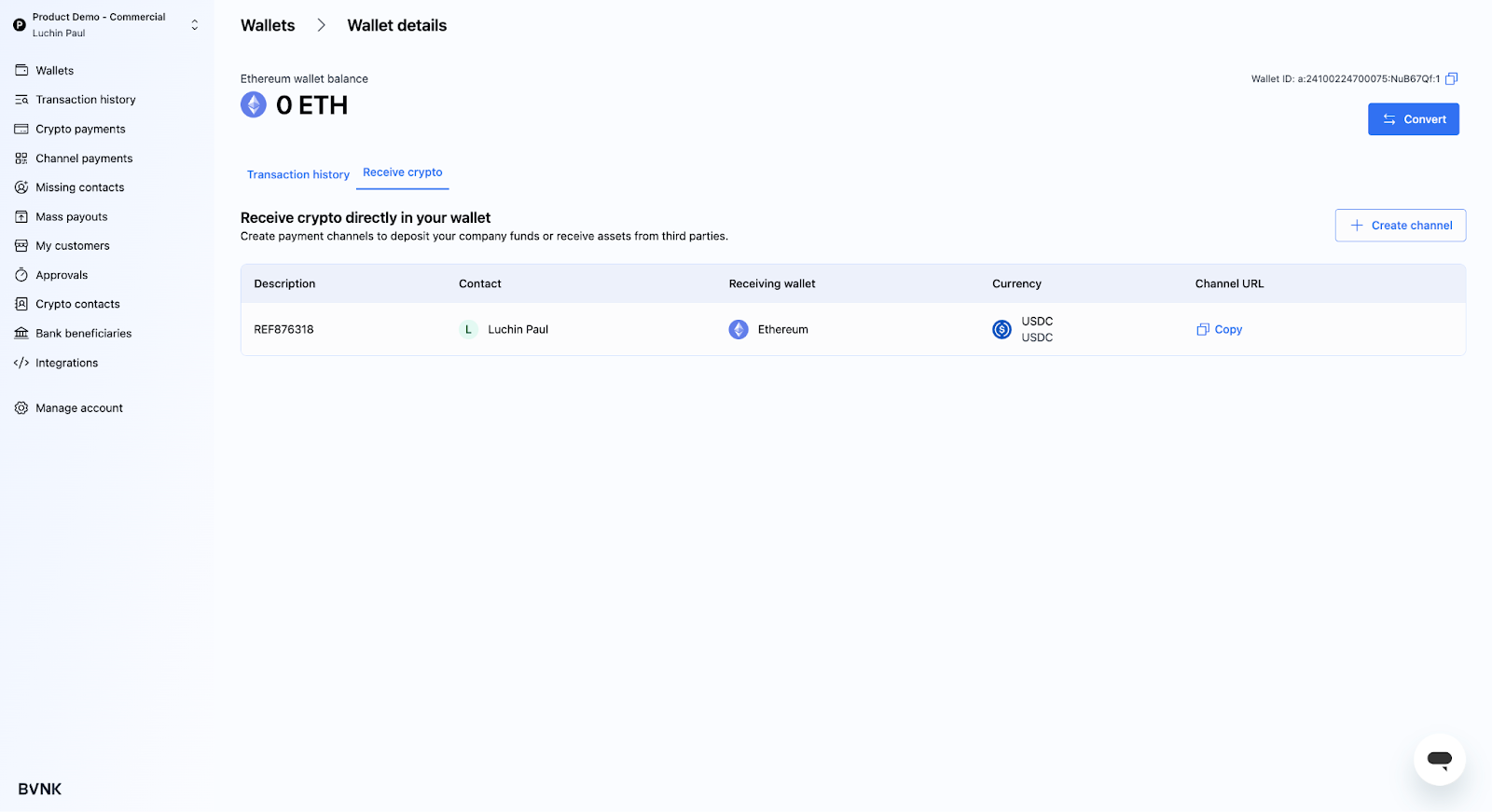Click the Create channel button
This screenshot has height=812, width=1492.
1400,226
